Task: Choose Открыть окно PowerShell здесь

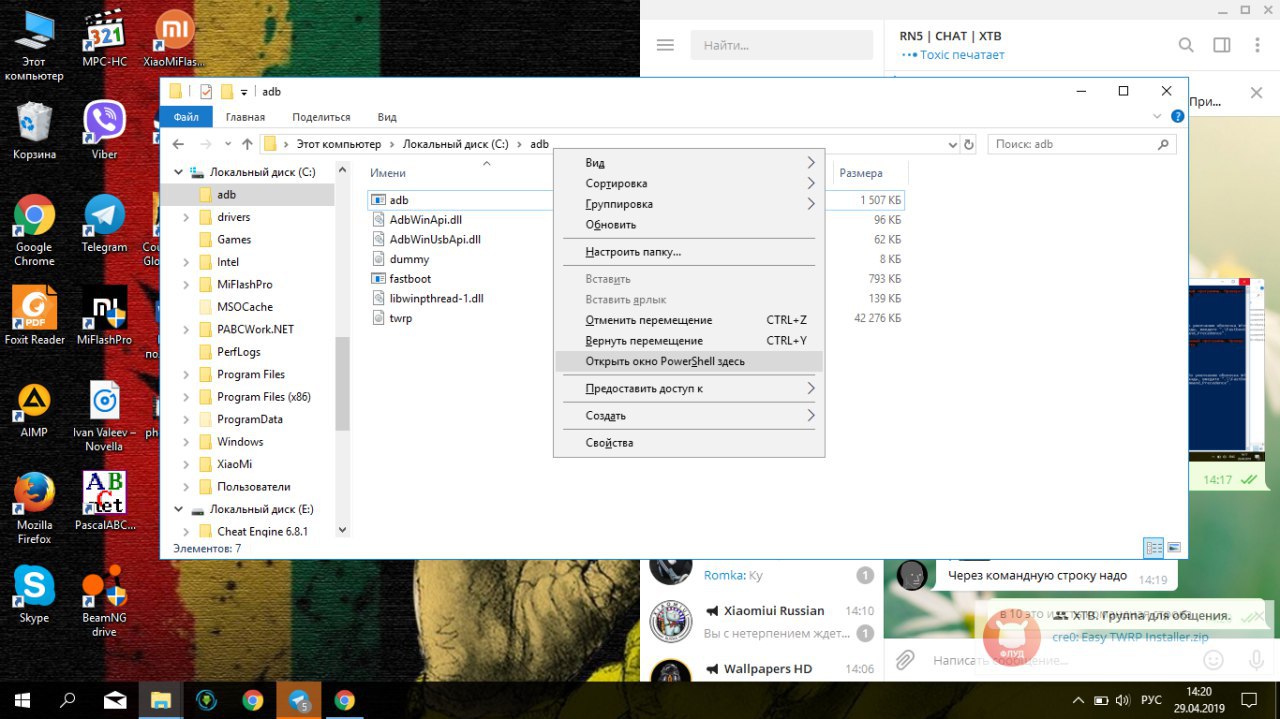Action: 688,361
